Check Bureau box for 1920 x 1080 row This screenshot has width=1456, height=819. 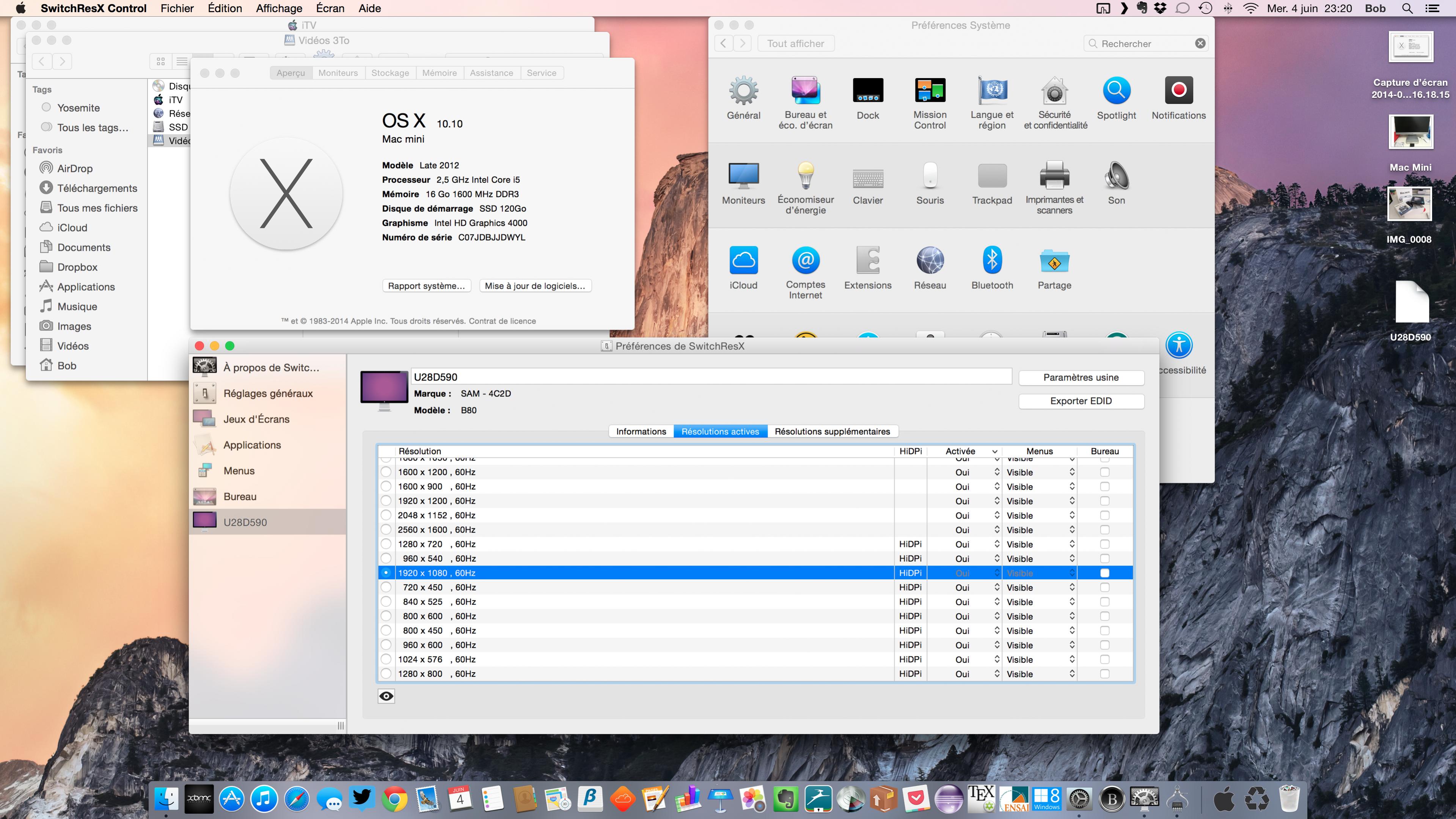(x=1105, y=573)
